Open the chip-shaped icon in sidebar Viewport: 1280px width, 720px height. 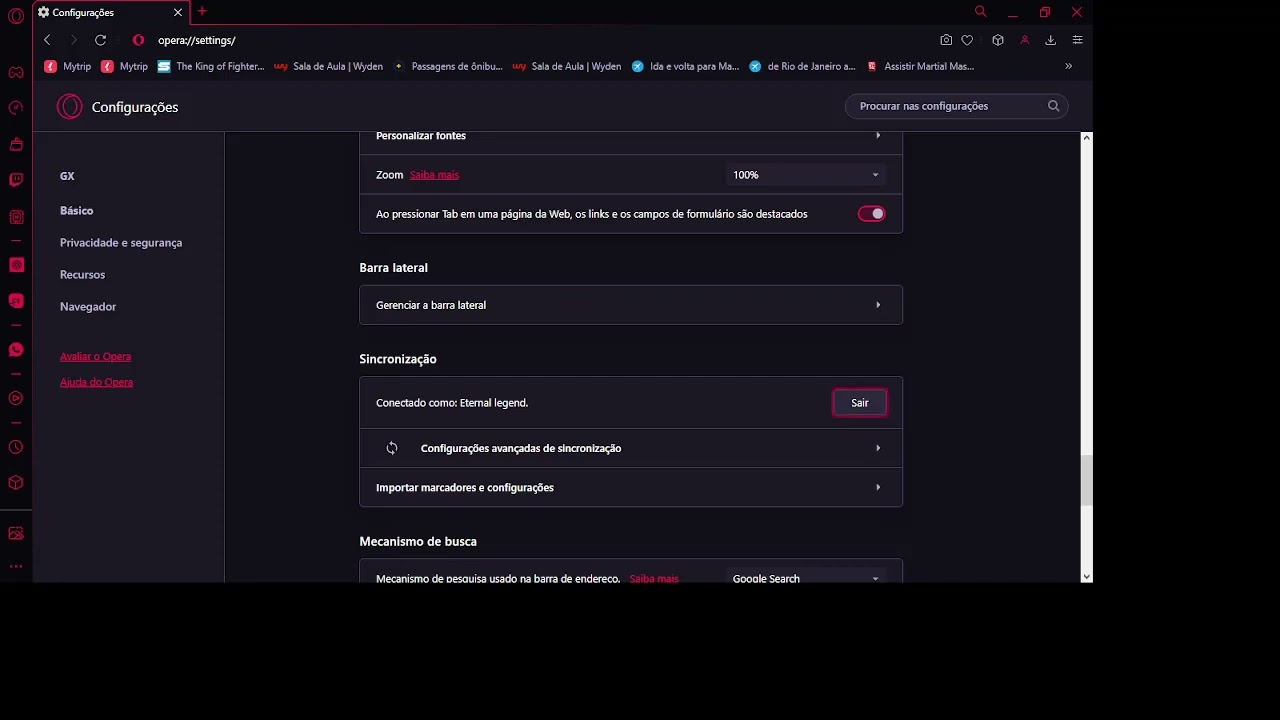(x=16, y=217)
